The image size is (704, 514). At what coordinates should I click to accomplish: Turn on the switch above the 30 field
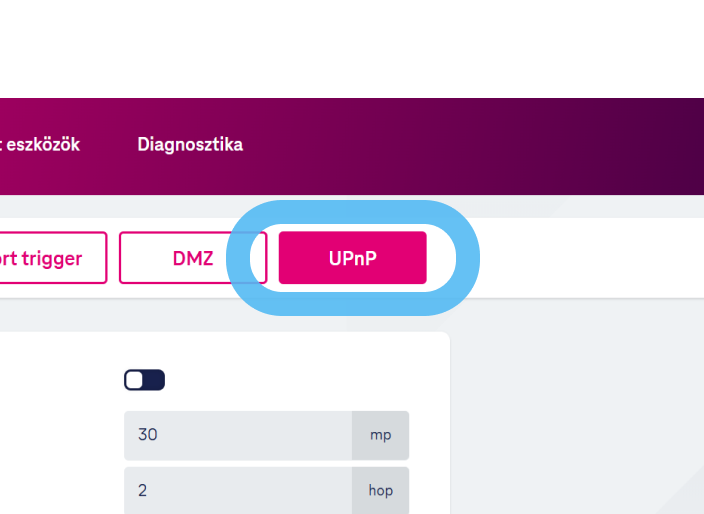click(x=144, y=380)
